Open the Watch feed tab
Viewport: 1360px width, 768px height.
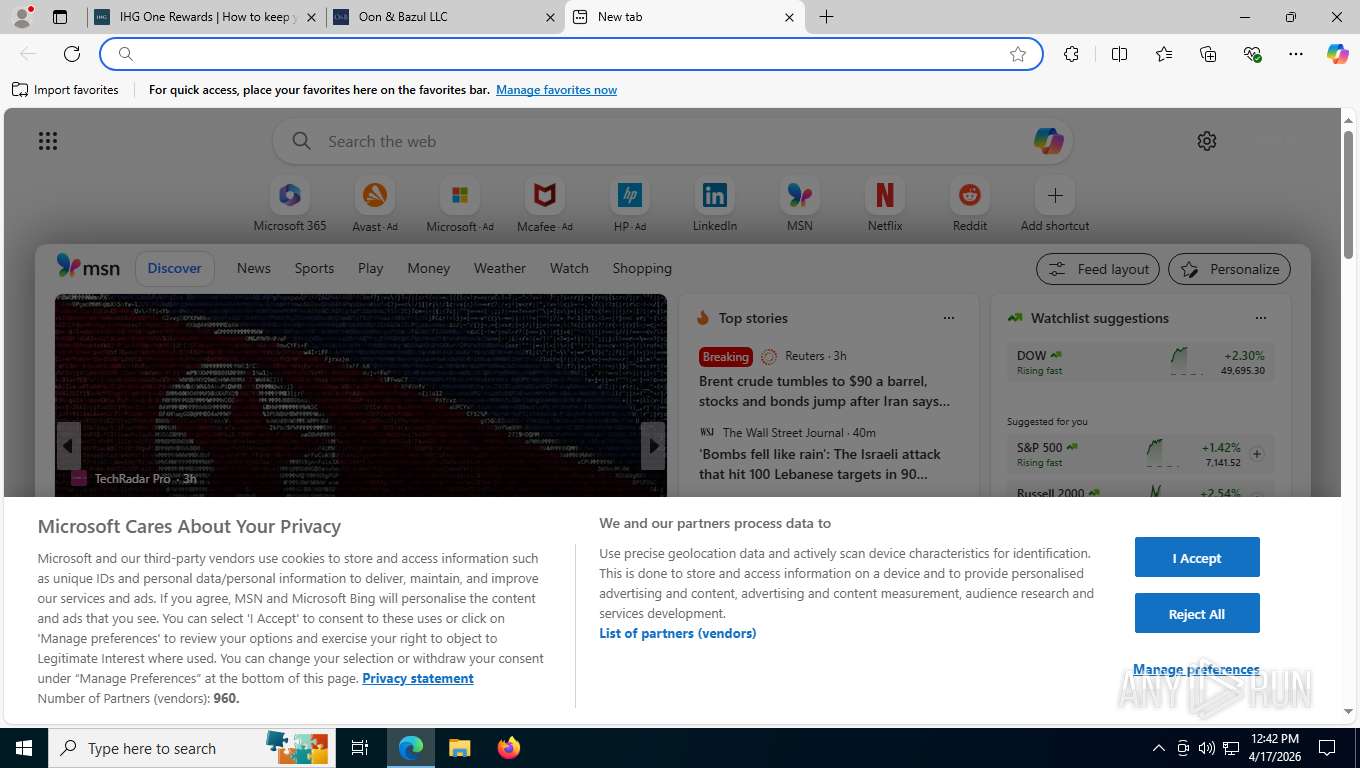pos(569,268)
